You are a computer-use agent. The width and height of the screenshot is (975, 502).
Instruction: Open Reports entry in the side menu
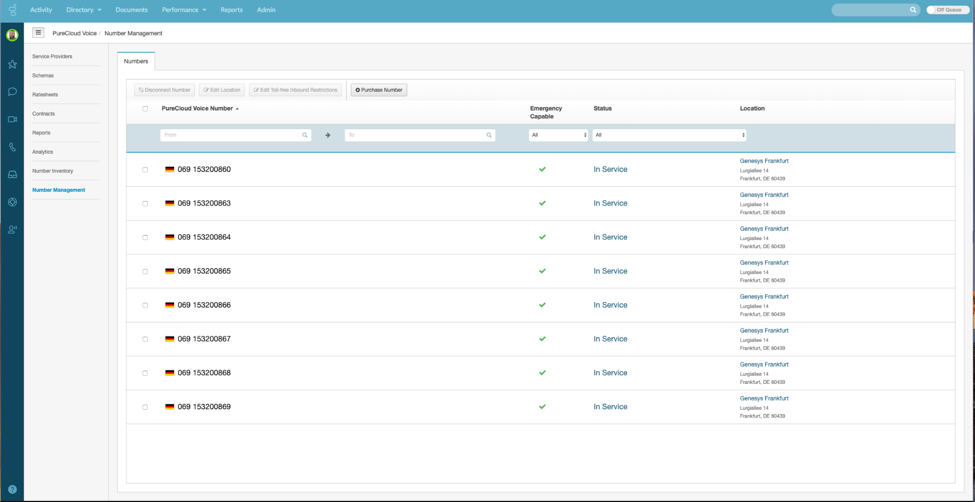coord(42,133)
